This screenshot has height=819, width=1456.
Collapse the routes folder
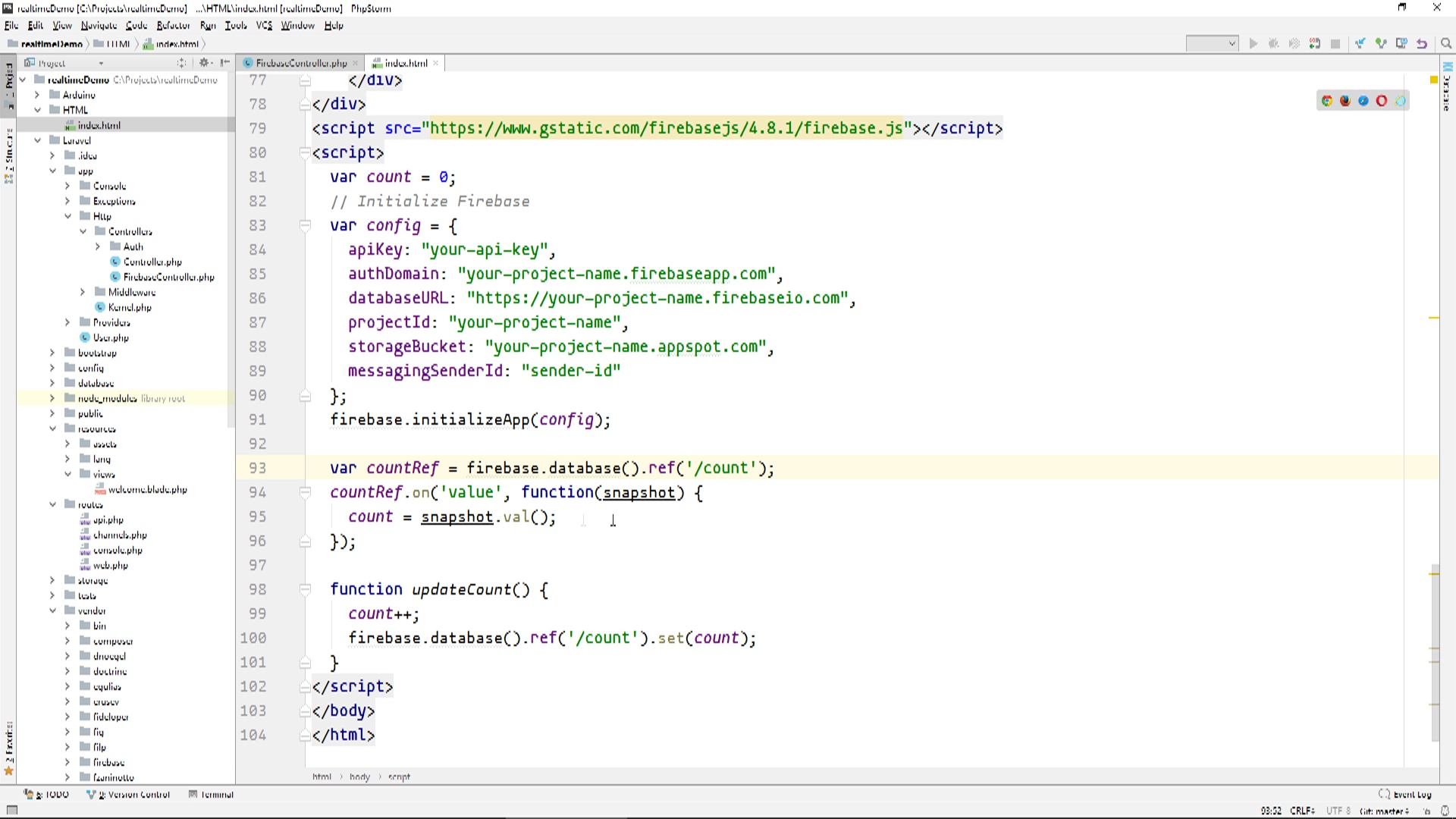click(x=52, y=504)
